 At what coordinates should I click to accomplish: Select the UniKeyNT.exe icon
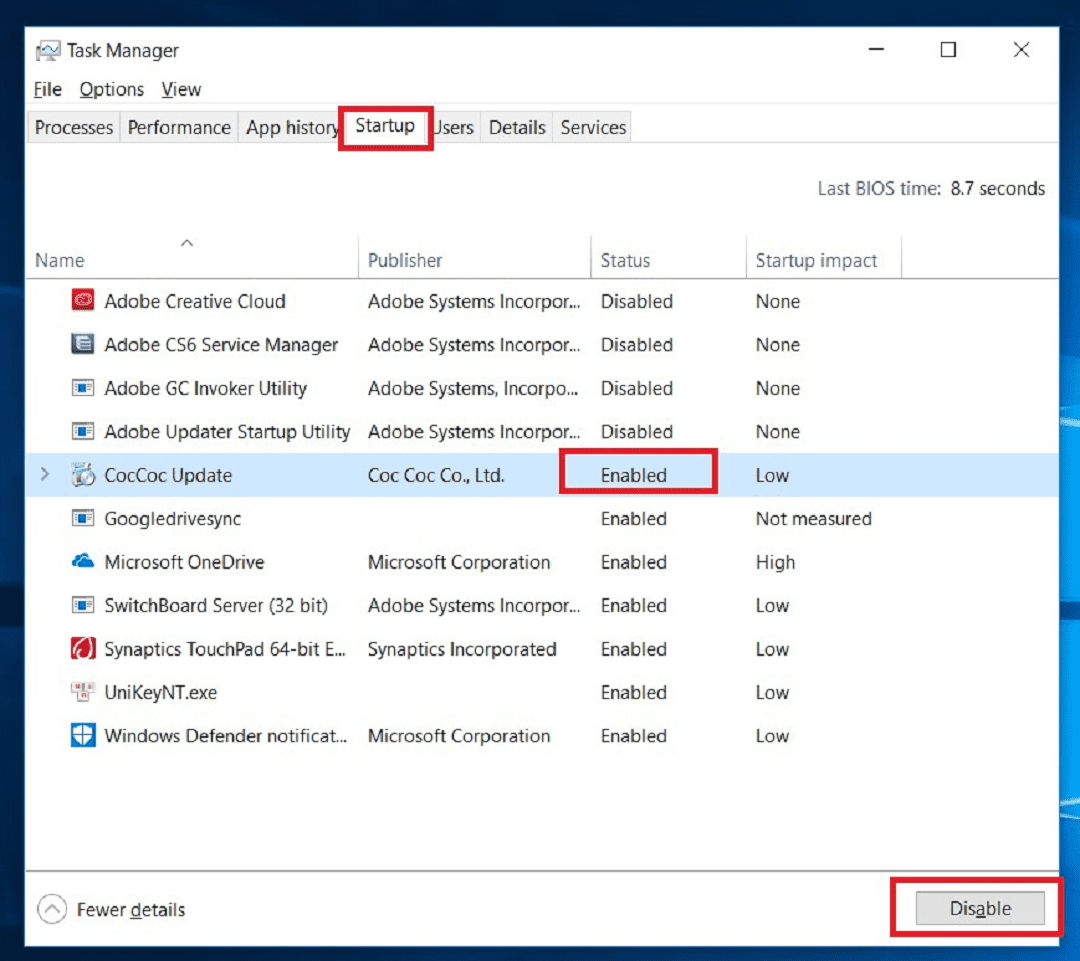point(83,692)
